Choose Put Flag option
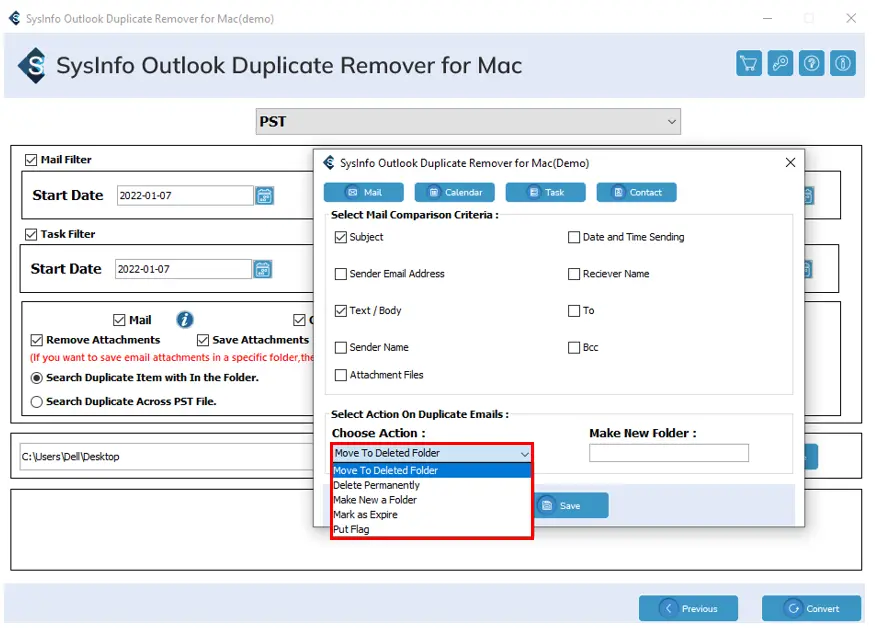Screen dimensions: 875x628 [431, 529]
